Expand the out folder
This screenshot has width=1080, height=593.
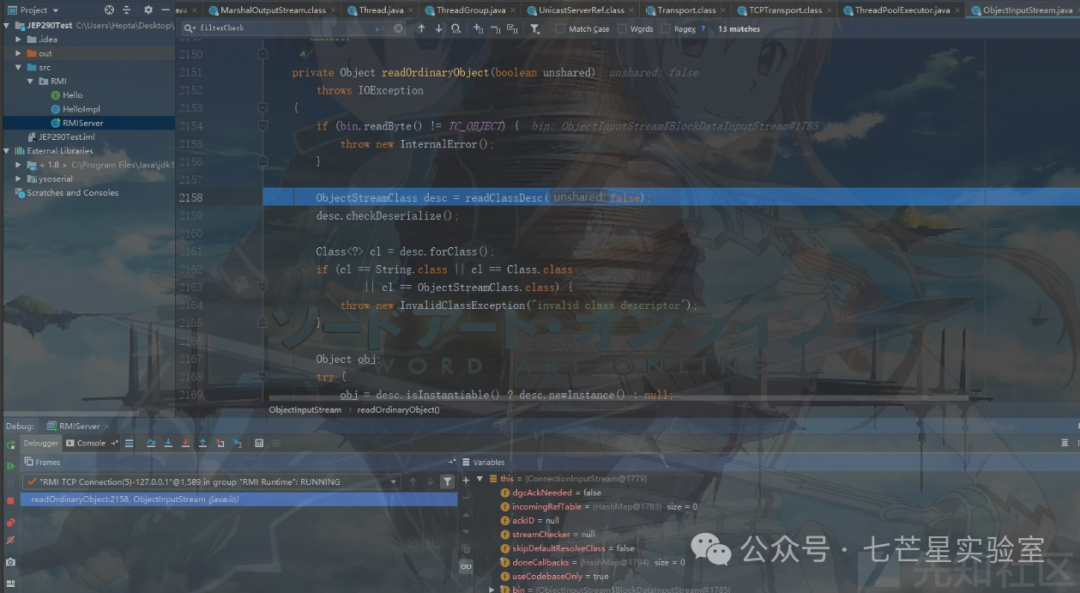[19, 53]
